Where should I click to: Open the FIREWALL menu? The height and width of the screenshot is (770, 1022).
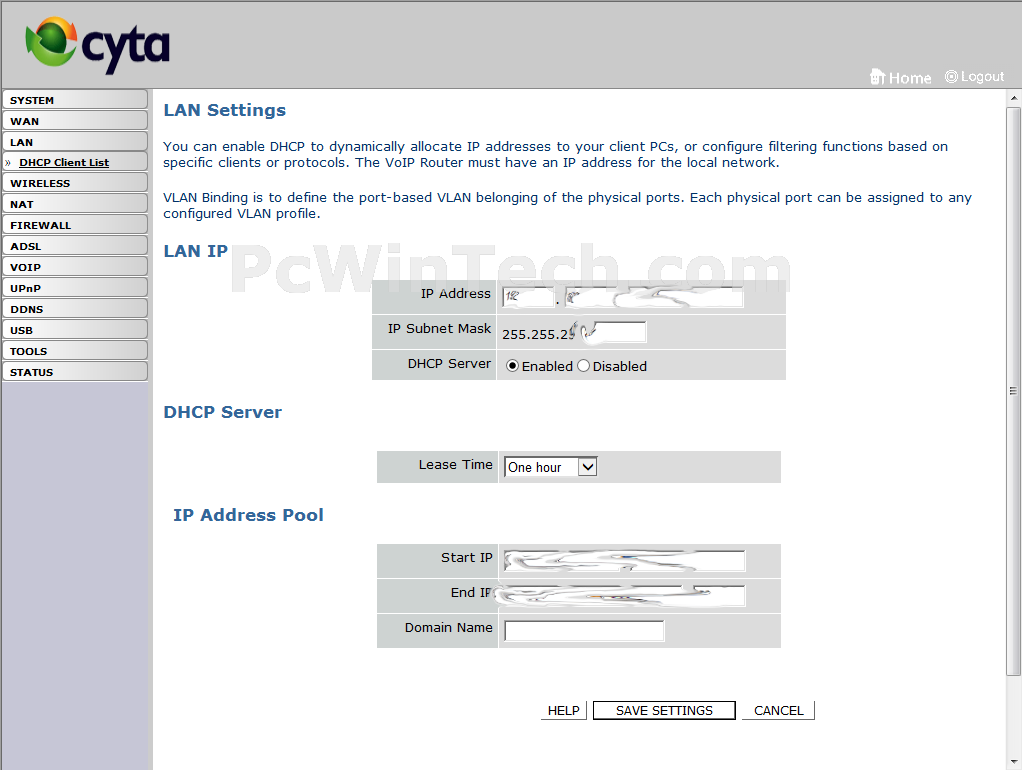75,224
